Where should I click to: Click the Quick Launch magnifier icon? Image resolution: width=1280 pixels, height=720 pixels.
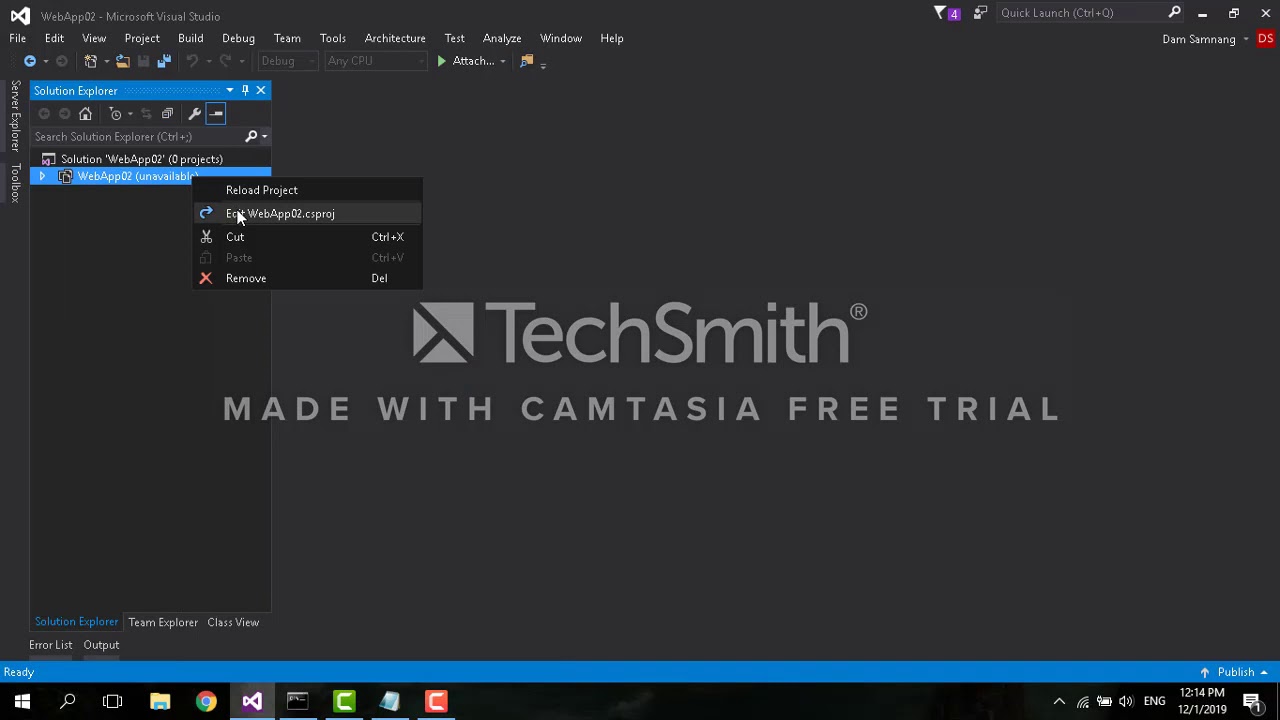[x=1174, y=13]
